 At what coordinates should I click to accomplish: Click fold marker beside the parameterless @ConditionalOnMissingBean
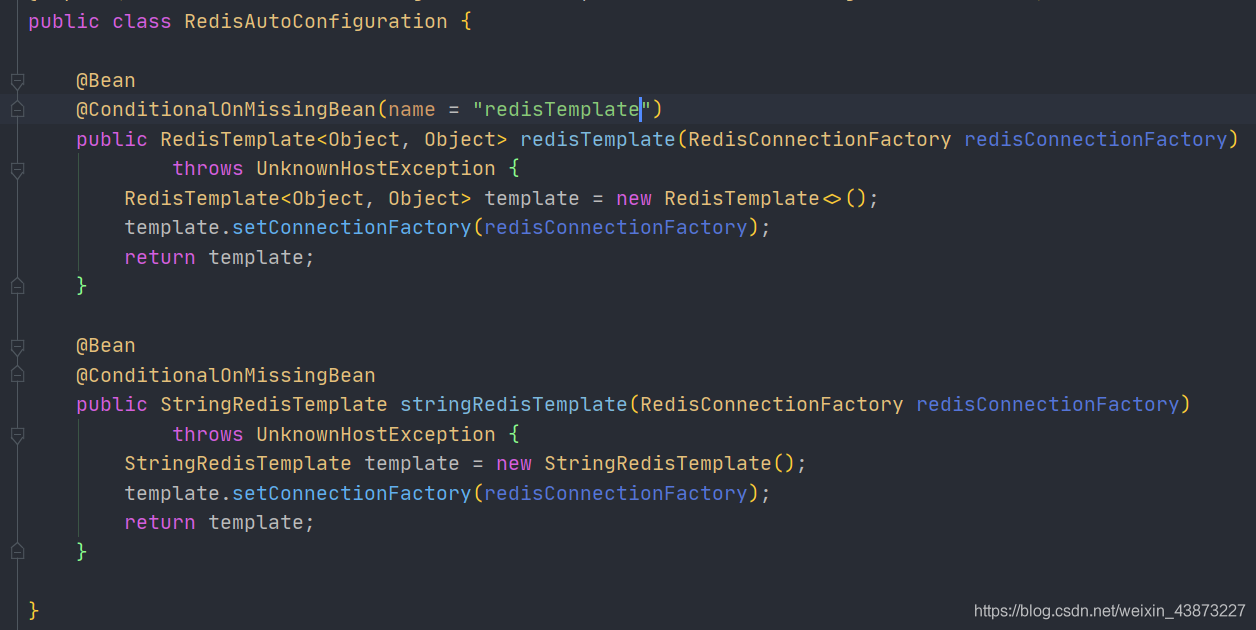(x=17, y=376)
